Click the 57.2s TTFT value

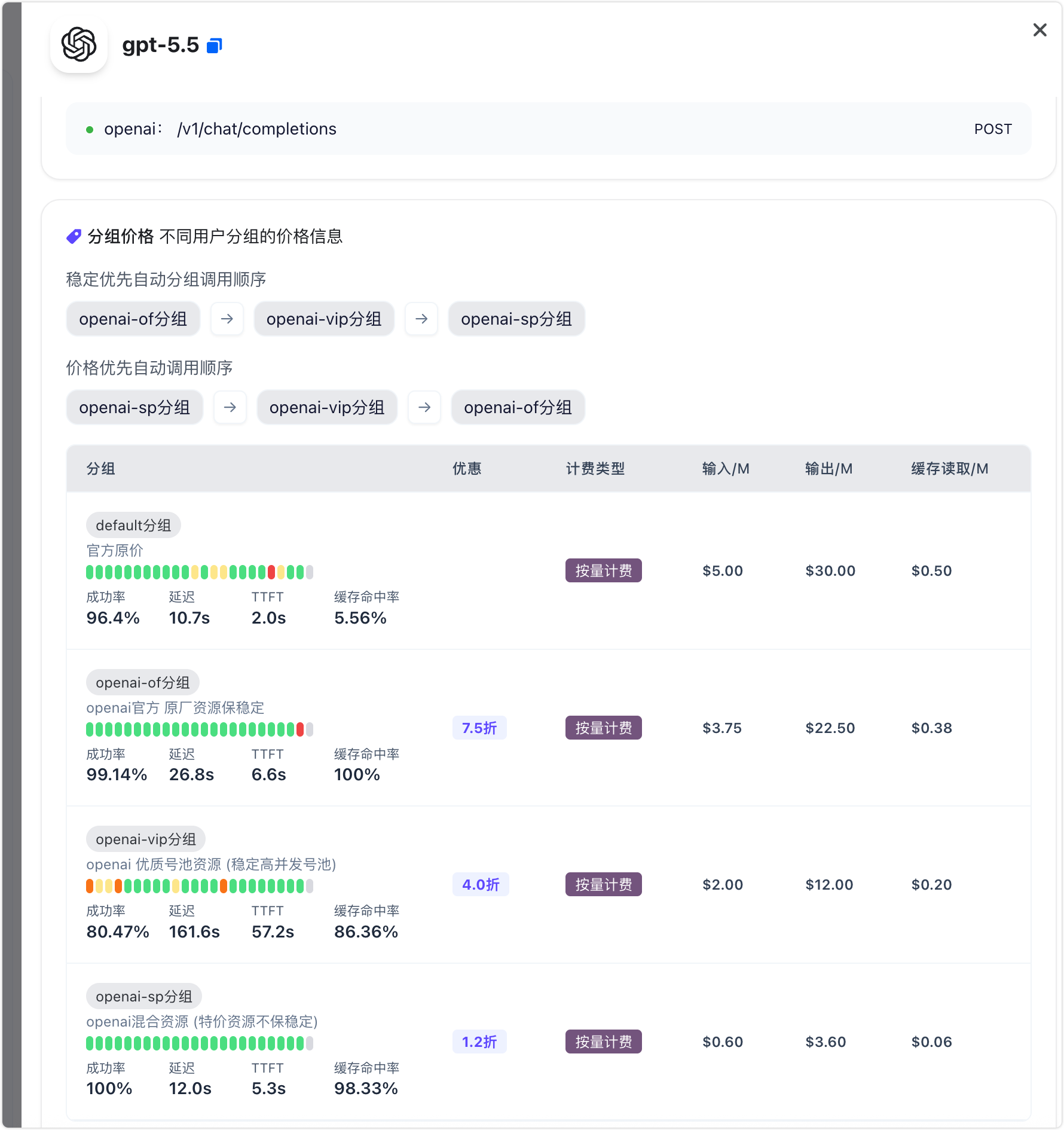point(273,932)
